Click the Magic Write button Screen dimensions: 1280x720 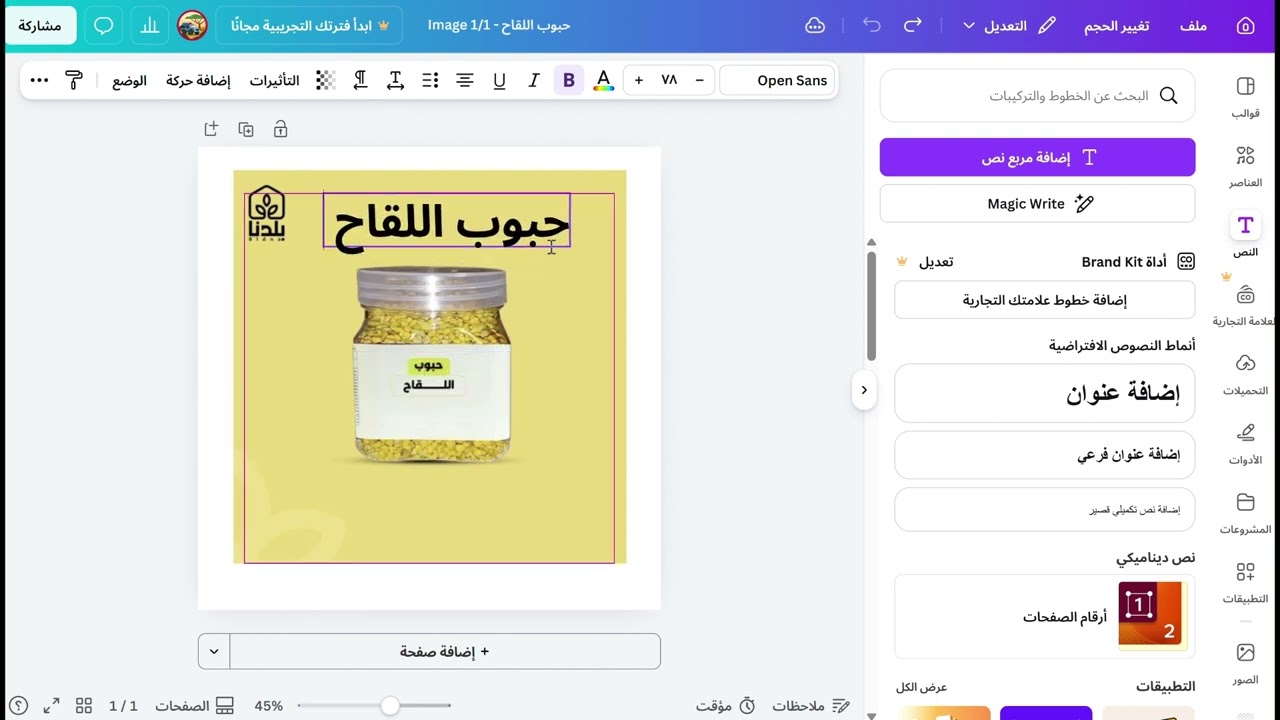[x=1037, y=203]
